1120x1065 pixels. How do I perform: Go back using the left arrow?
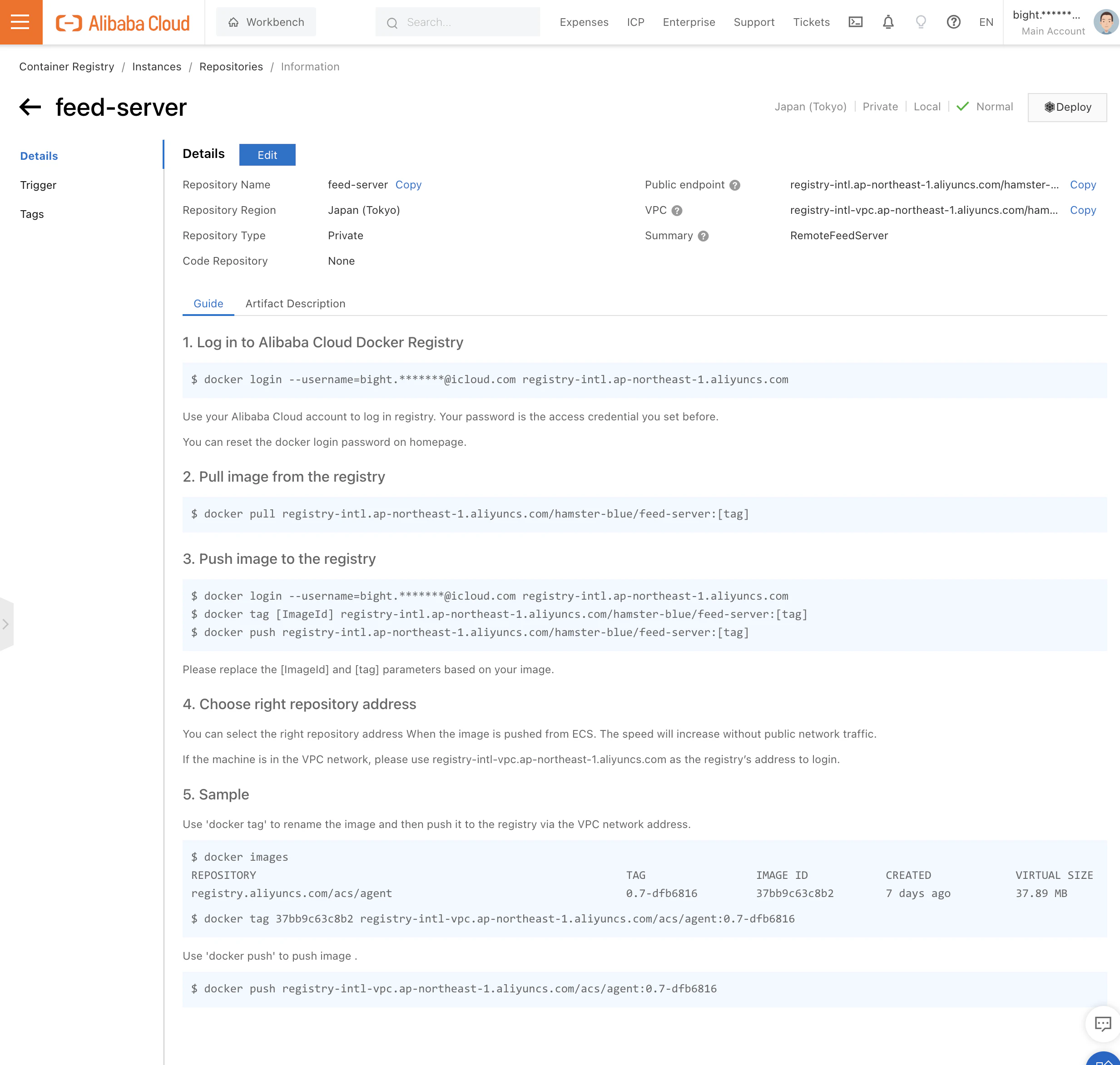[x=31, y=107]
